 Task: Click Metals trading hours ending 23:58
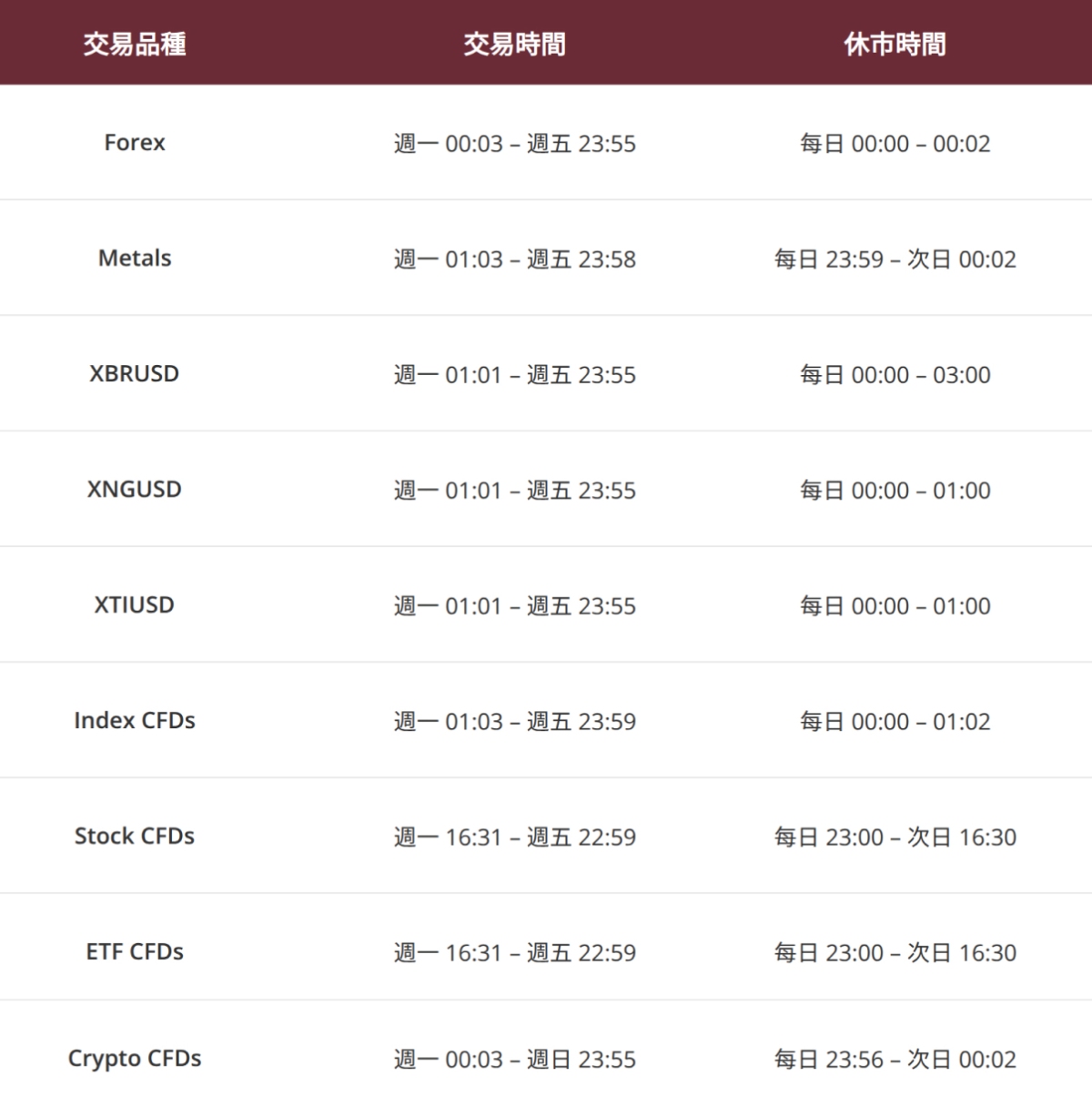point(514,259)
